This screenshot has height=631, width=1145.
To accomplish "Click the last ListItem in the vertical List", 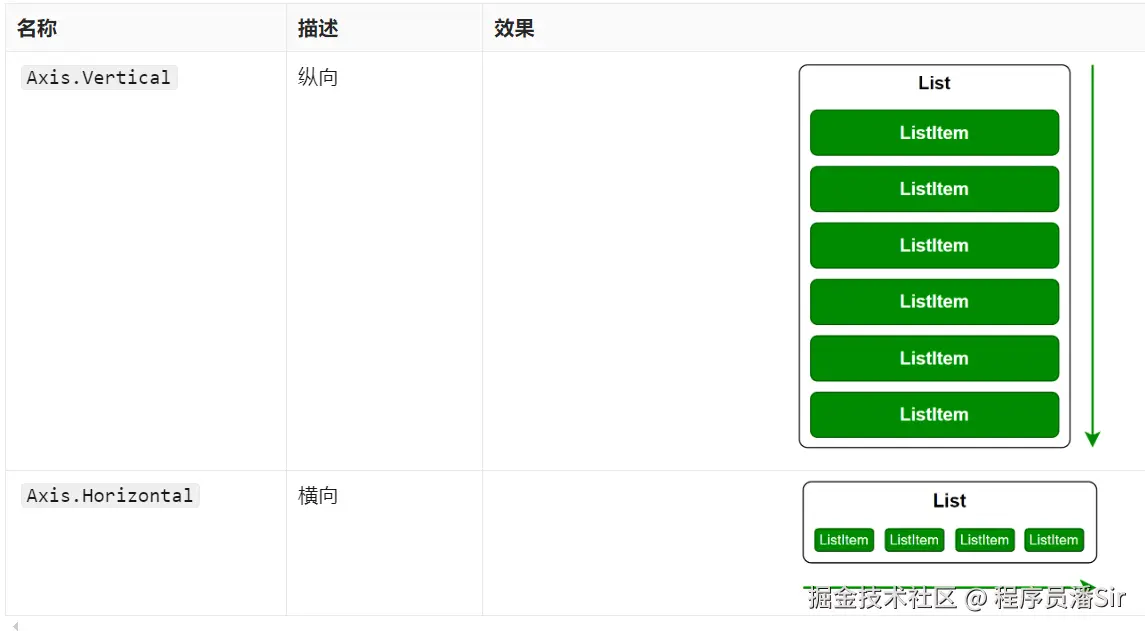I will (x=933, y=414).
